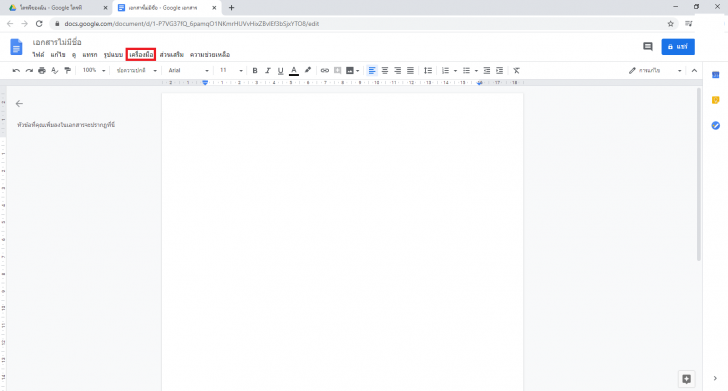Decrease indent icon
728x391 pixels.
pyautogui.click(x=487, y=71)
